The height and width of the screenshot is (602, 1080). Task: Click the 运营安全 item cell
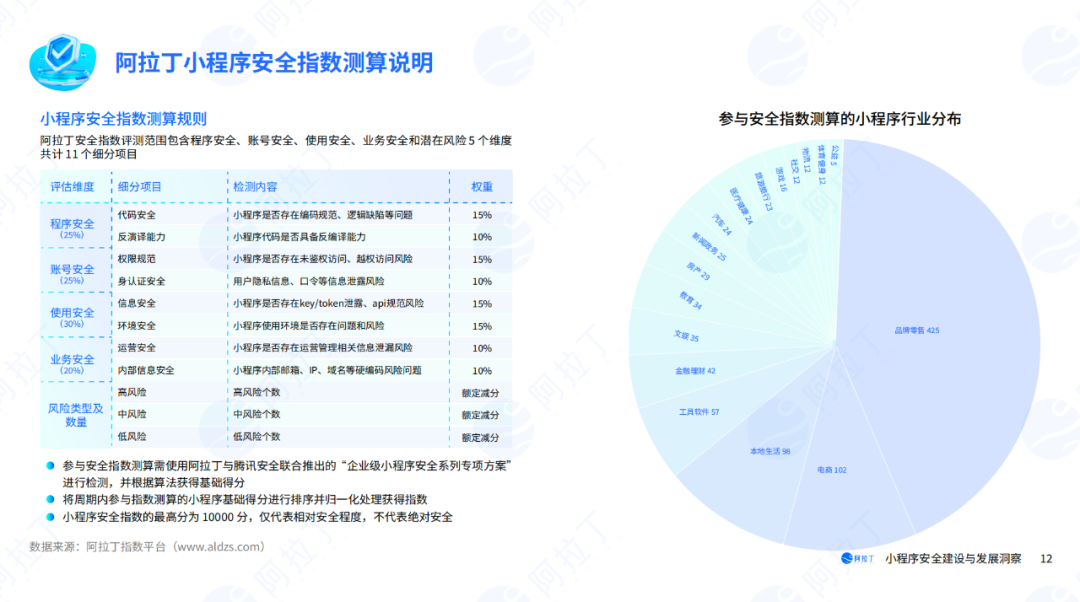(x=136, y=348)
